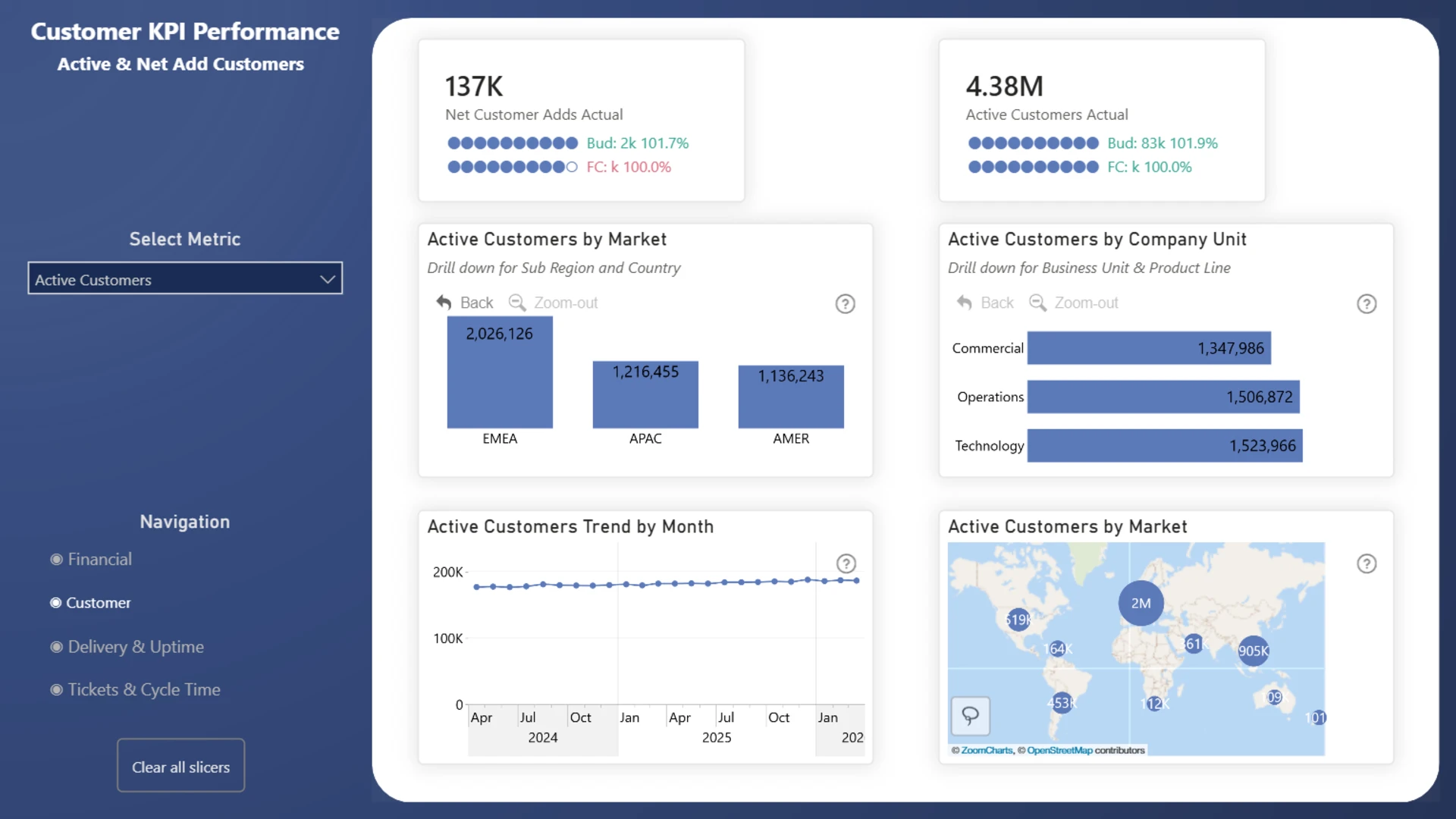This screenshot has height=819, width=1456.
Task: Expand Select Metric dropdown chevron
Action: (327, 279)
